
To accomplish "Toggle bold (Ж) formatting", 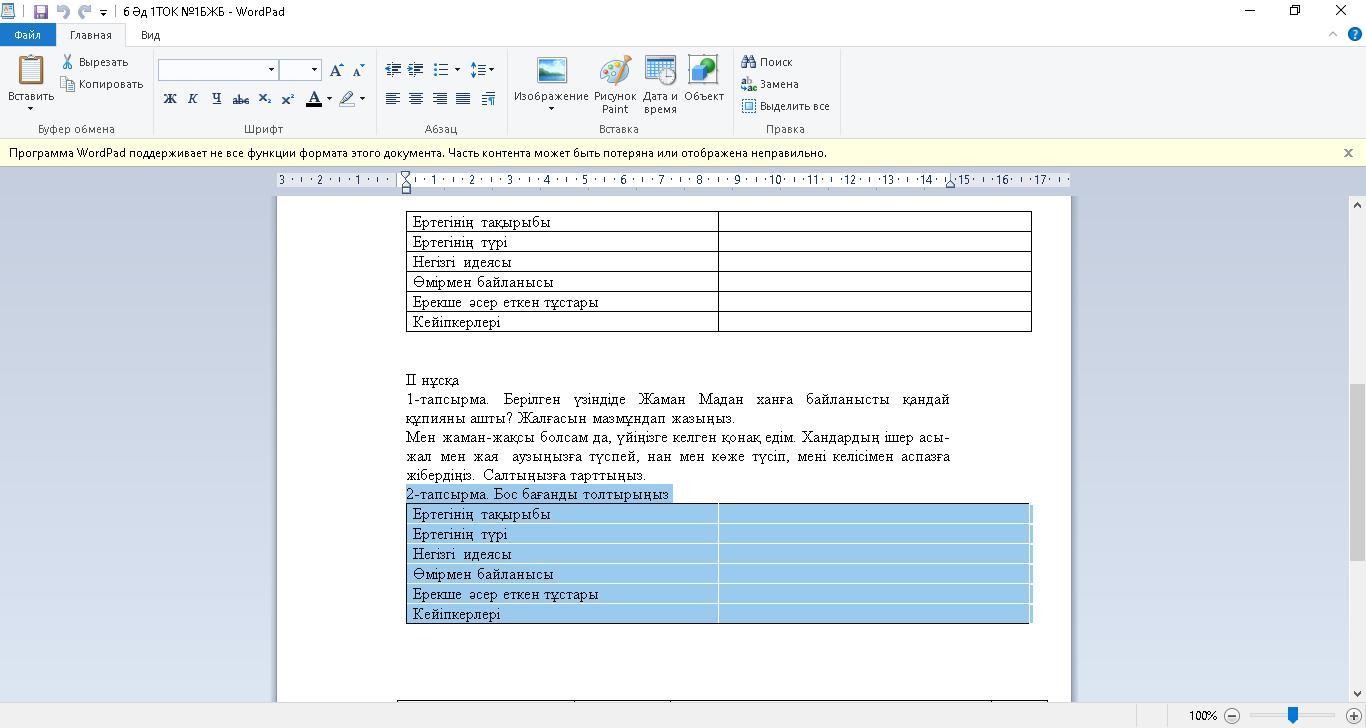I will tap(170, 99).
